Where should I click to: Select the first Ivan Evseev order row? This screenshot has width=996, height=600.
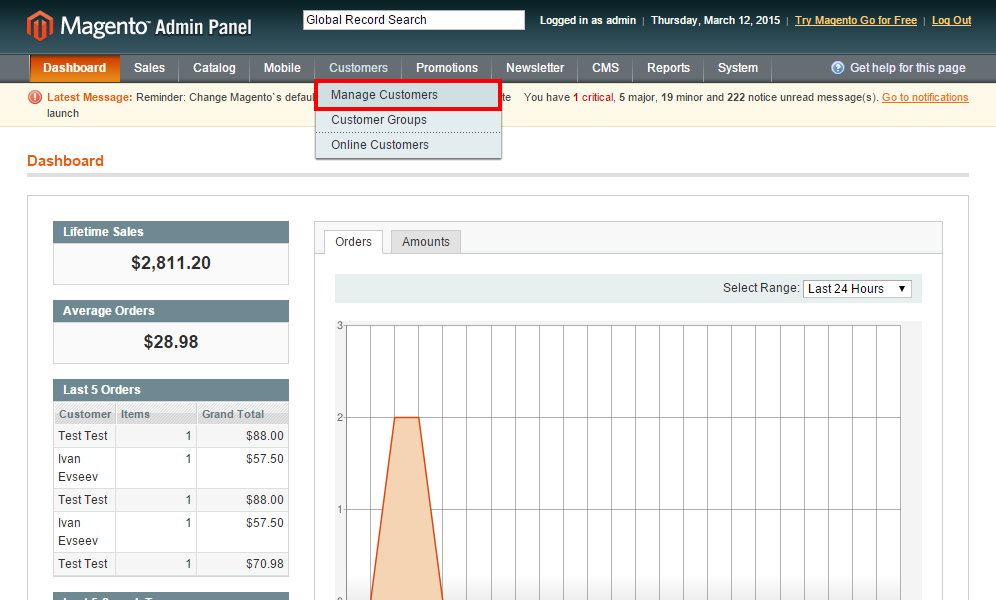click(171, 468)
